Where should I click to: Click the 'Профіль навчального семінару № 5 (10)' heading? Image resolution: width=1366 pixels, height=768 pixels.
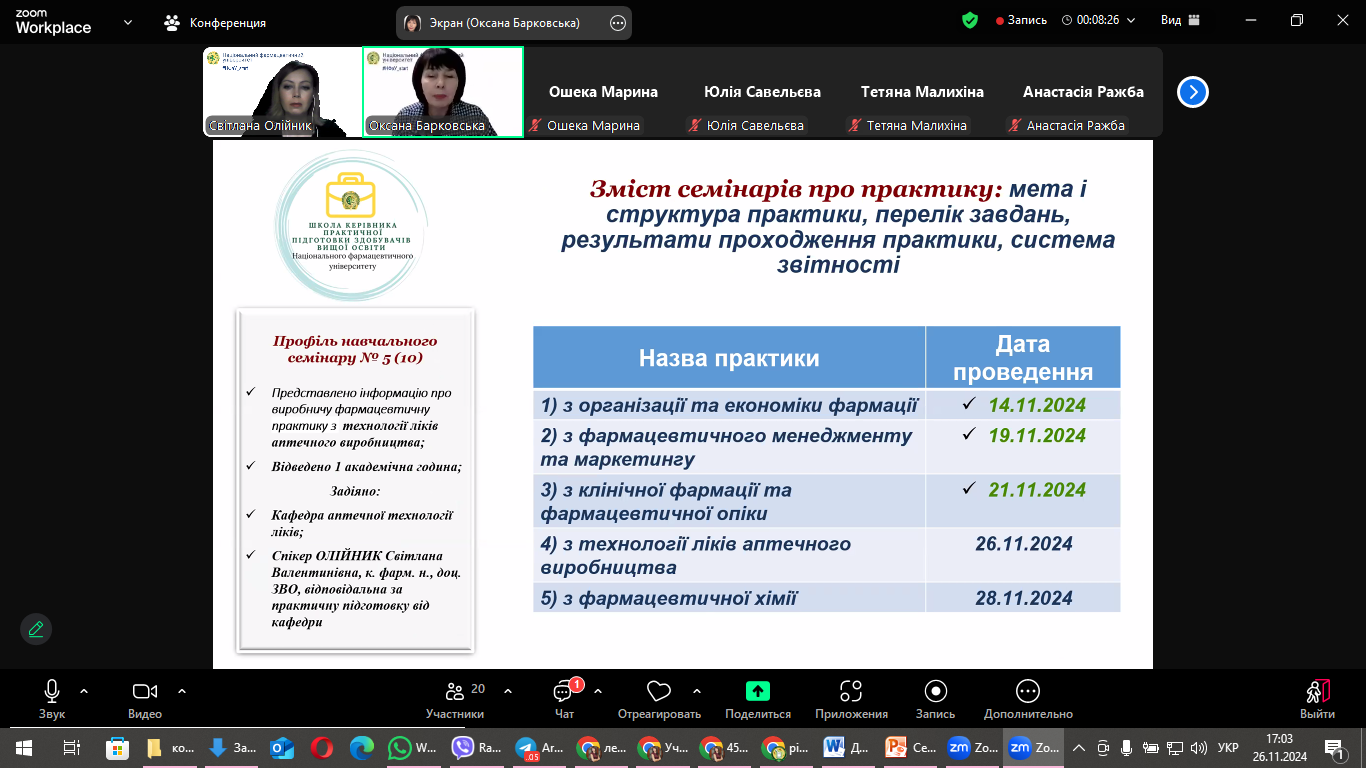(355, 349)
